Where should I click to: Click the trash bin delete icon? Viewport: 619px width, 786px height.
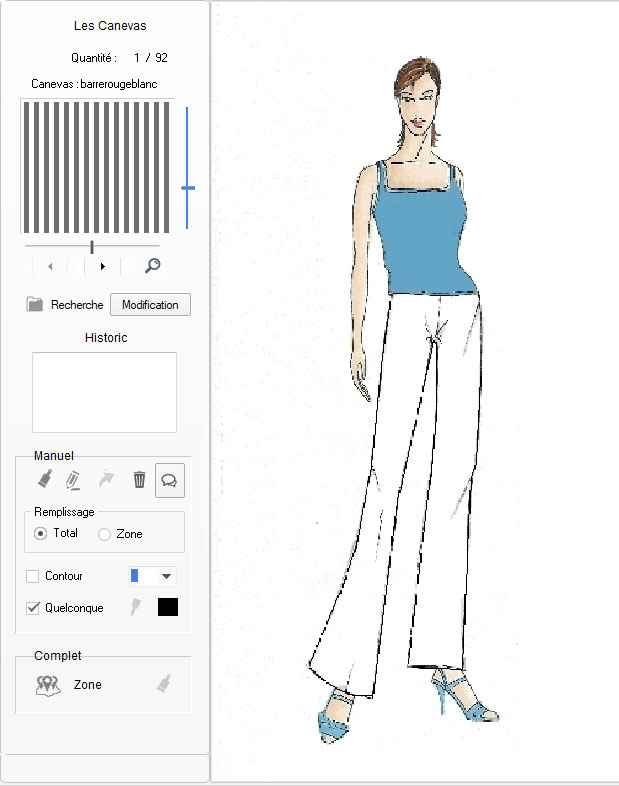pyautogui.click(x=140, y=480)
